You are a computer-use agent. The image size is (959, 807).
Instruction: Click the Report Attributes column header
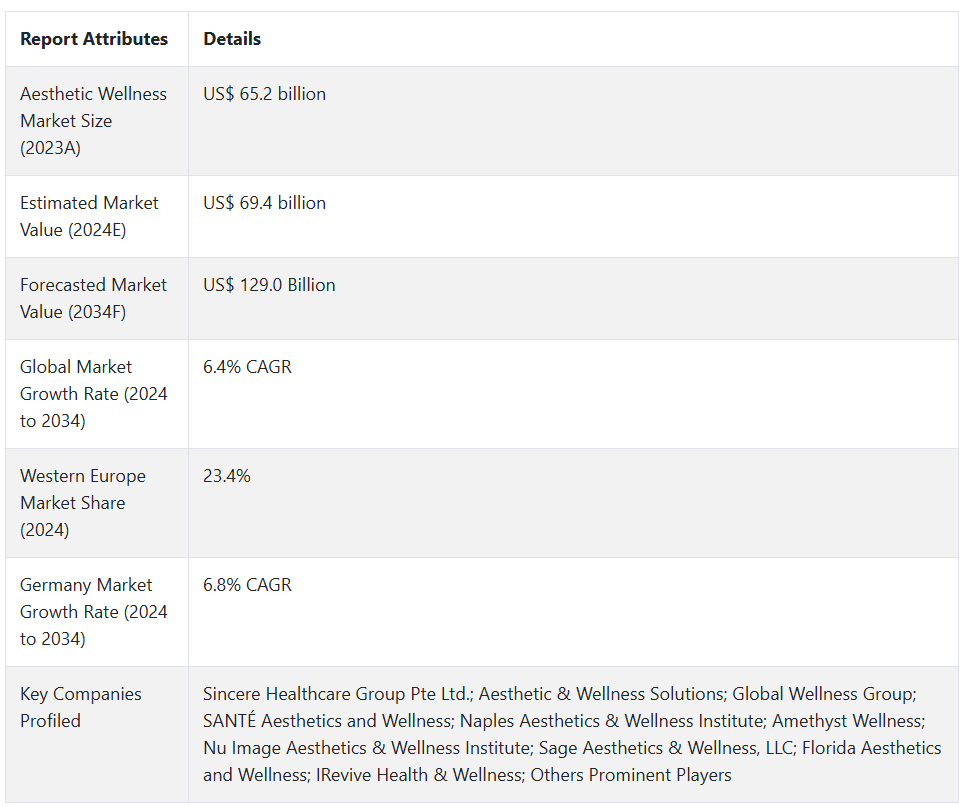pos(94,39)
